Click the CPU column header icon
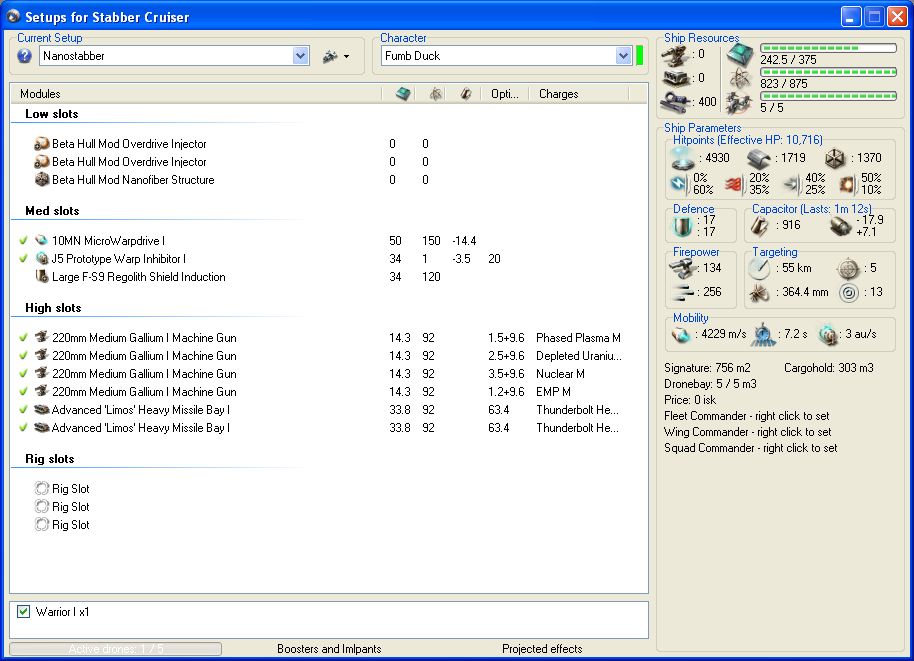914x661 pixels. pyautogui.click(x=403, y=94)
